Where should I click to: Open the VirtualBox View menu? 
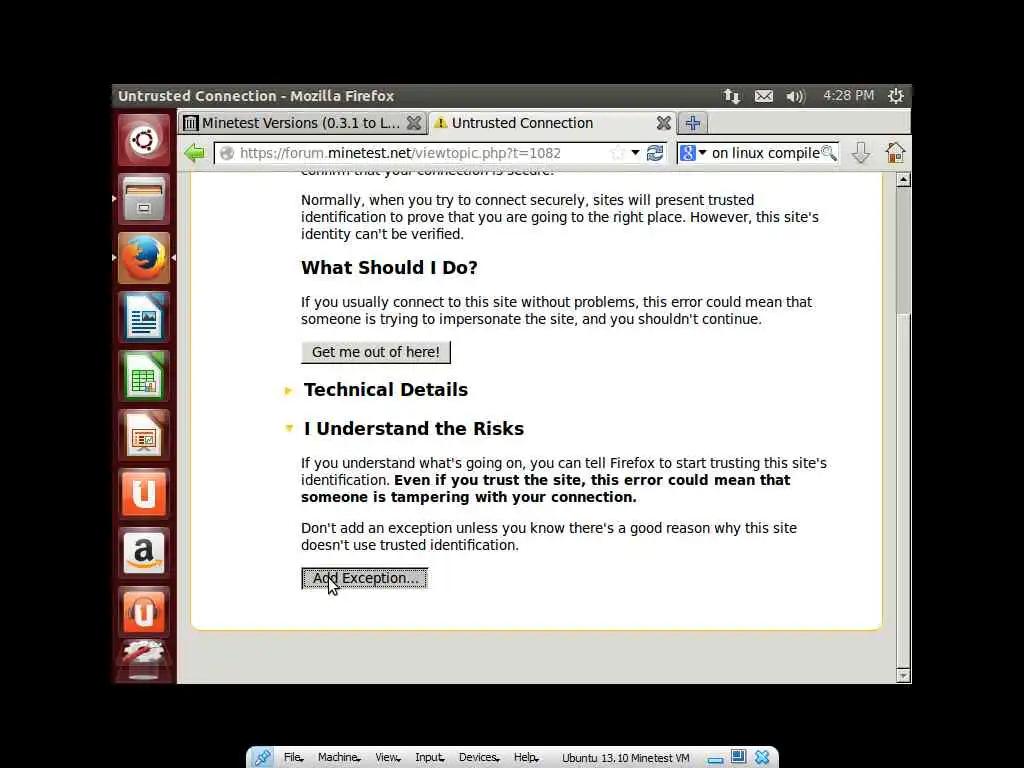point(387,758)
